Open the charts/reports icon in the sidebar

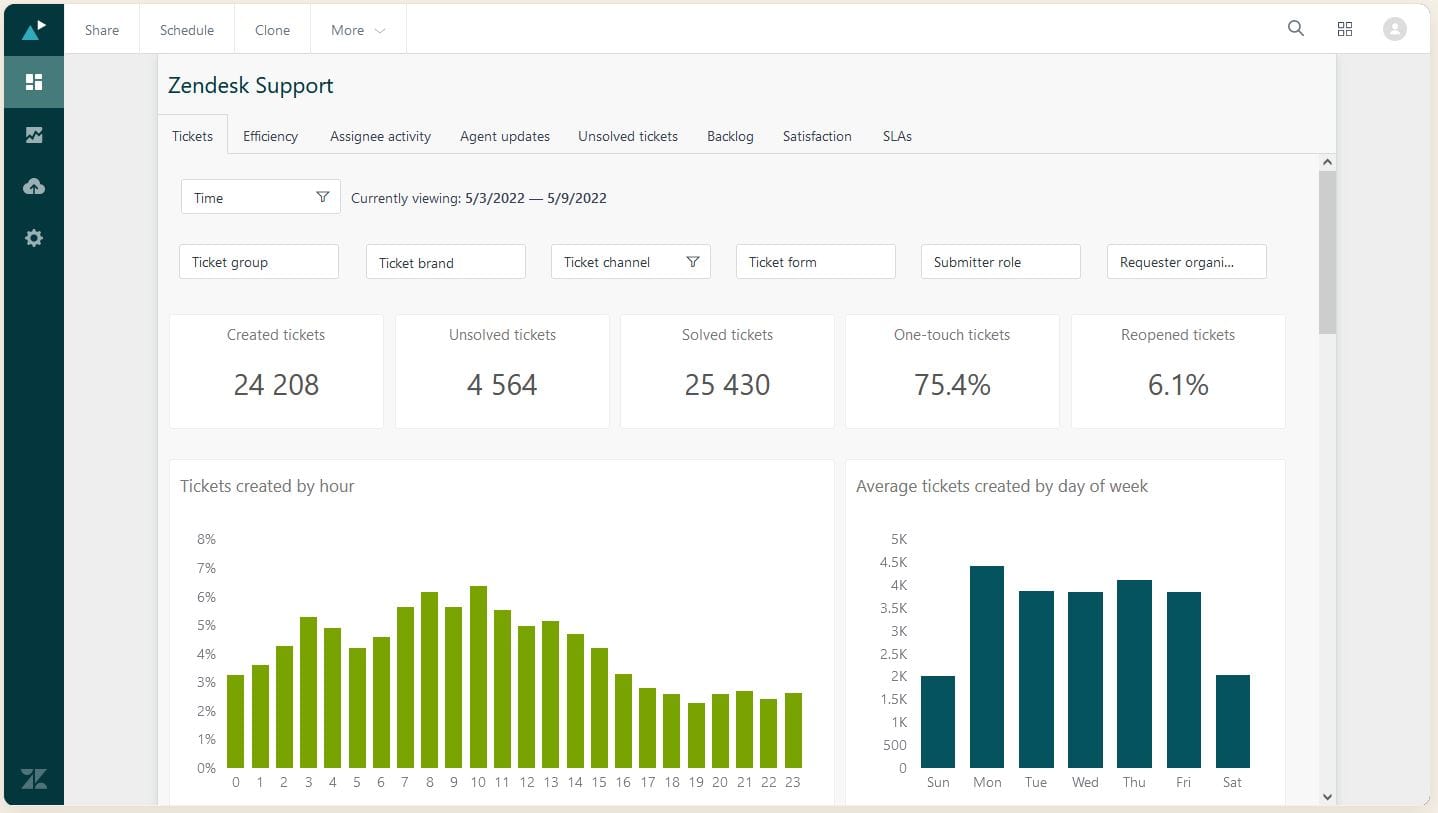(x=33, y=134)
